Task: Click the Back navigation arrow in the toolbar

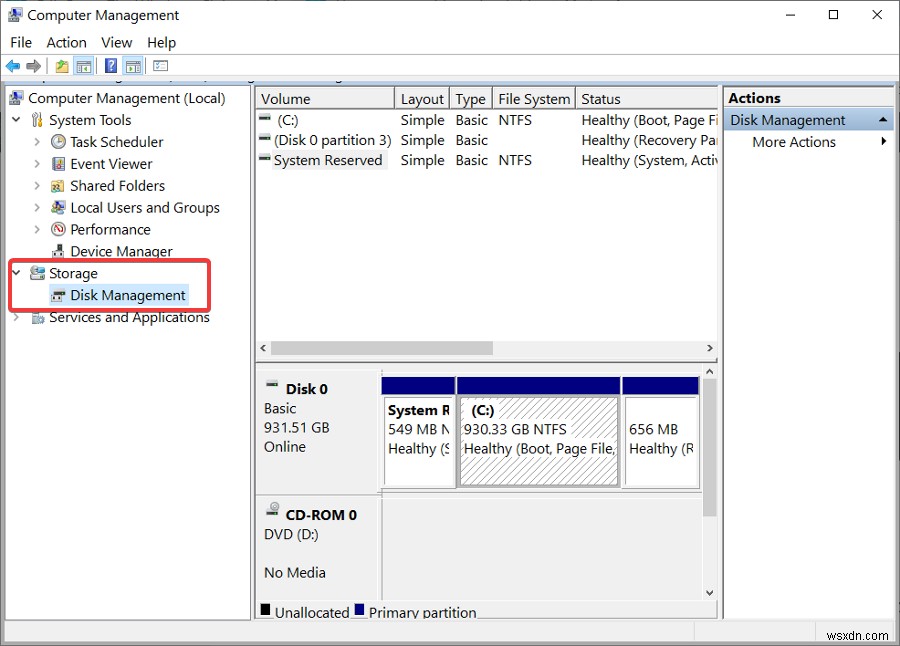Action: pos(12,66)
